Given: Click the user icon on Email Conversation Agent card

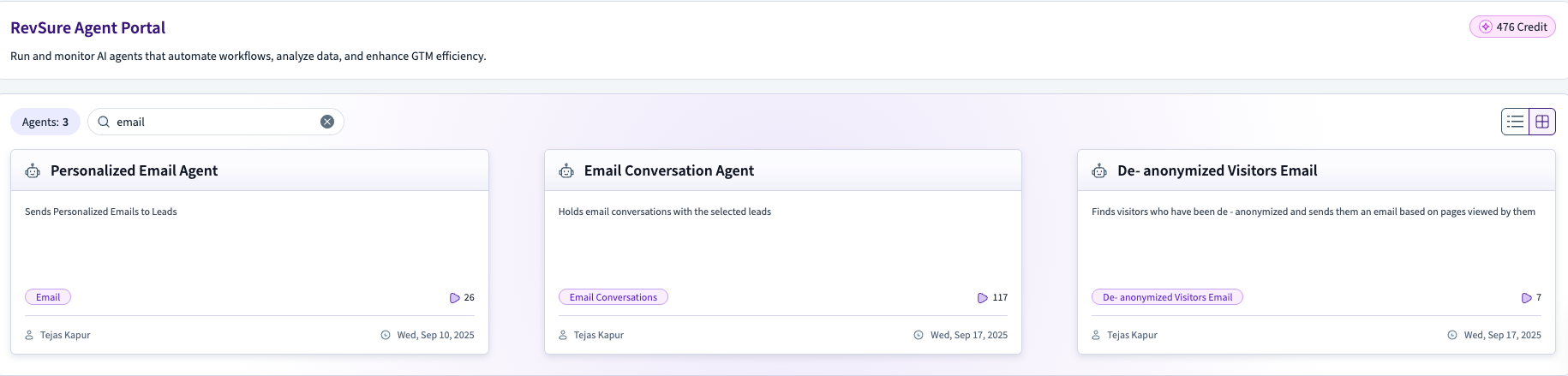Looking at the screenshot, I should [563, 335].
